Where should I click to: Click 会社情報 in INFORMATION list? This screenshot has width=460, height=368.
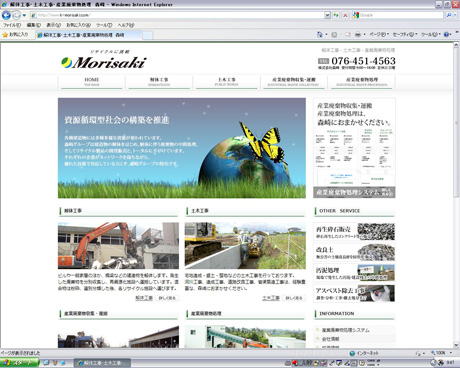click(x=330, y=339)
